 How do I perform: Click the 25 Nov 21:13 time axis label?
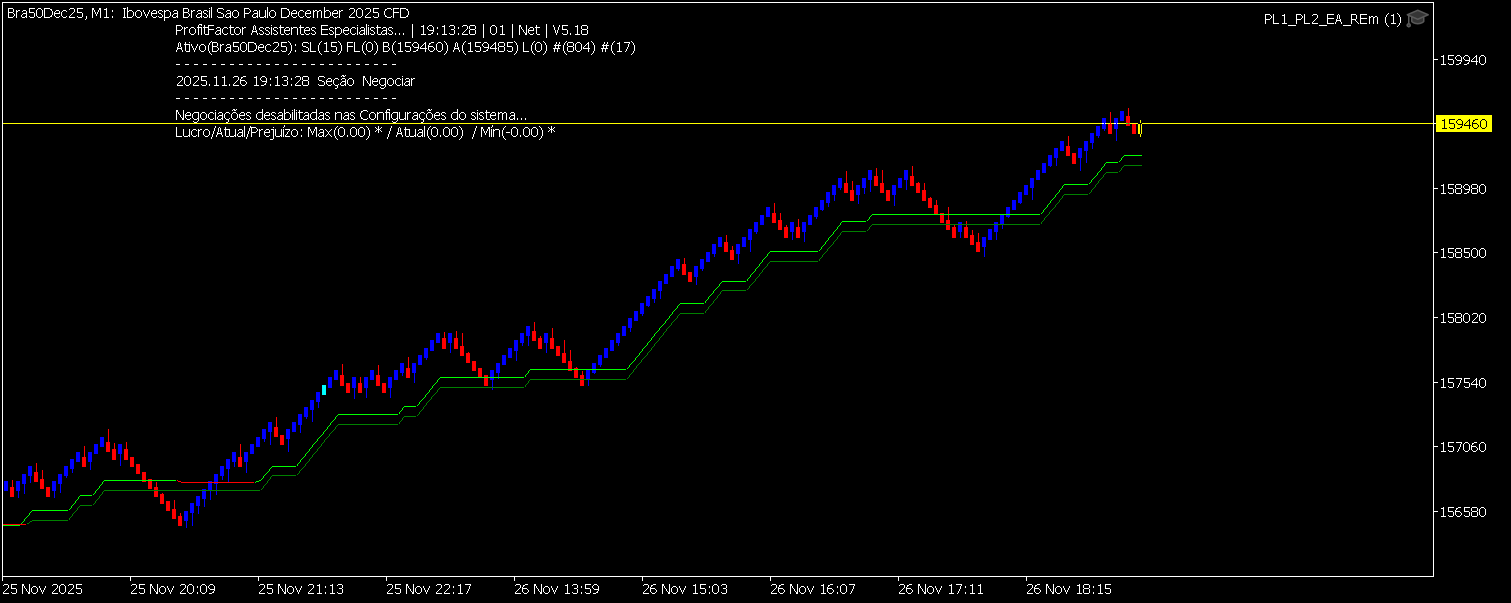[300, 589]
